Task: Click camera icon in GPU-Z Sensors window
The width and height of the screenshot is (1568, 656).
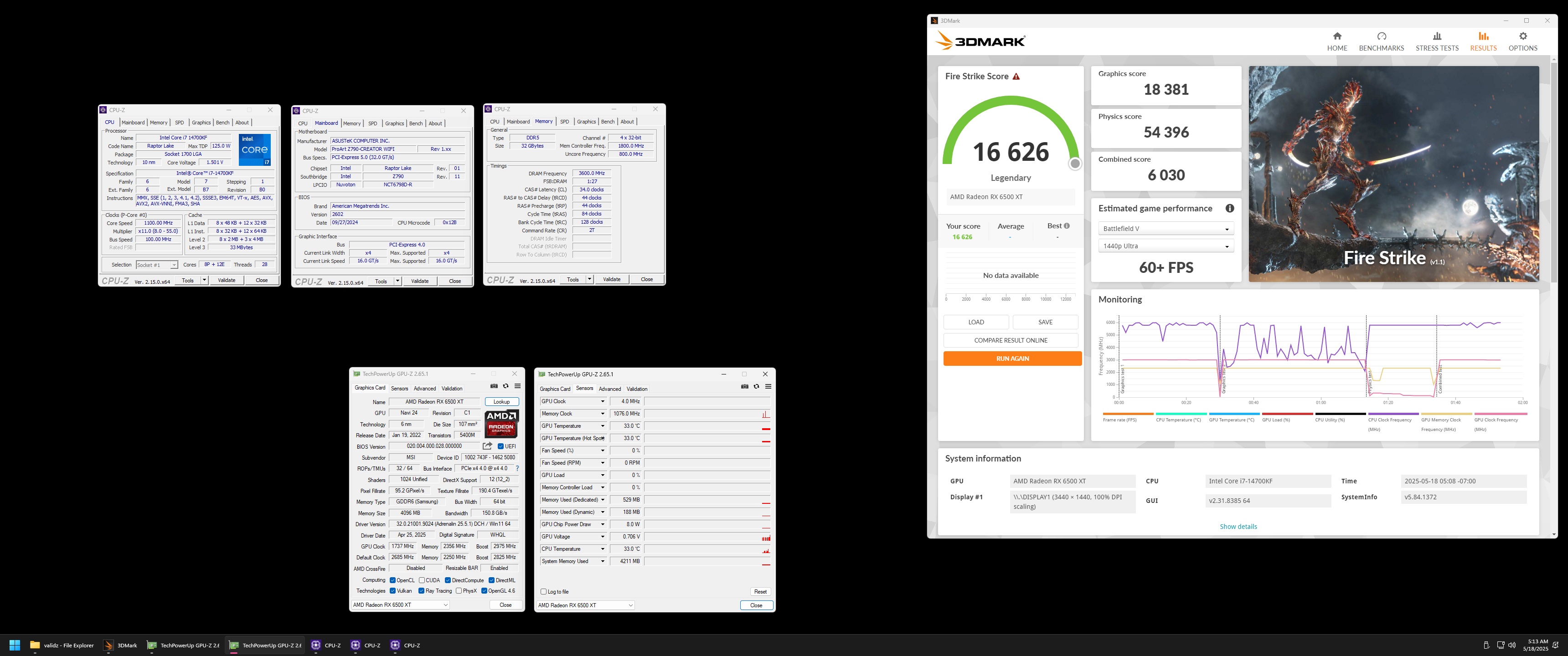Action: pyautogui.click(x=744, y=386)
